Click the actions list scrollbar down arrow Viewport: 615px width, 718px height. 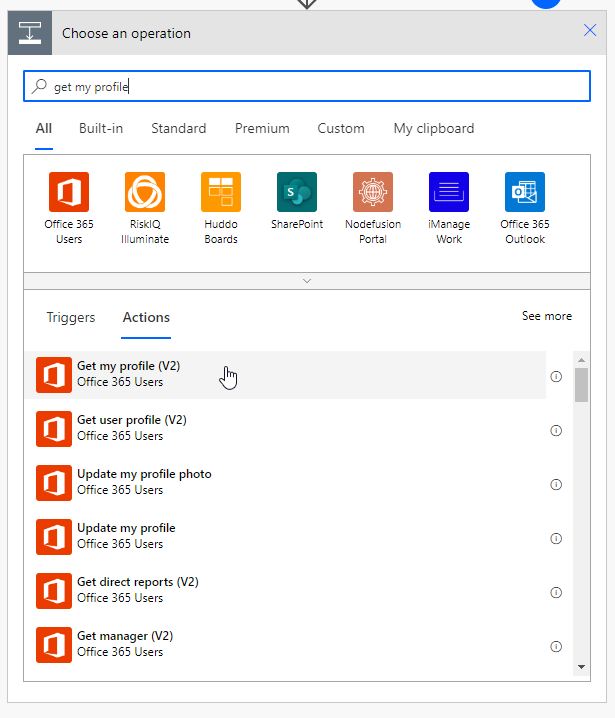pos(581,667)
